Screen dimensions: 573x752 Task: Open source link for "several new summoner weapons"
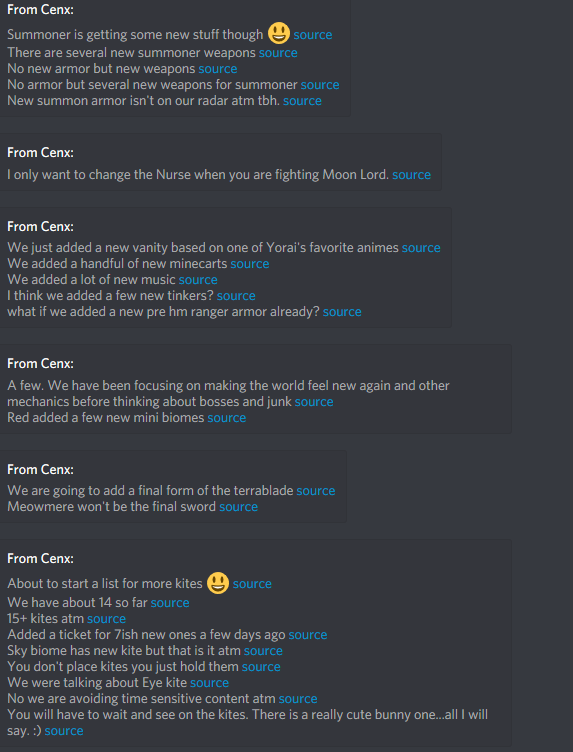(x=278, y=53)
